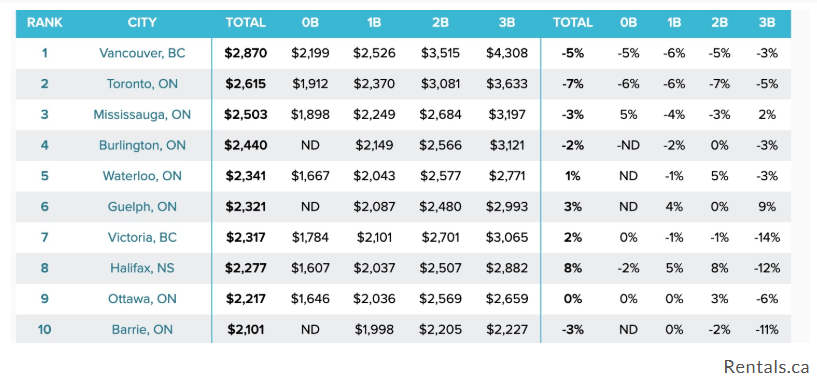
Task: Click the CITY column header
Action: (x=142, y=23)
